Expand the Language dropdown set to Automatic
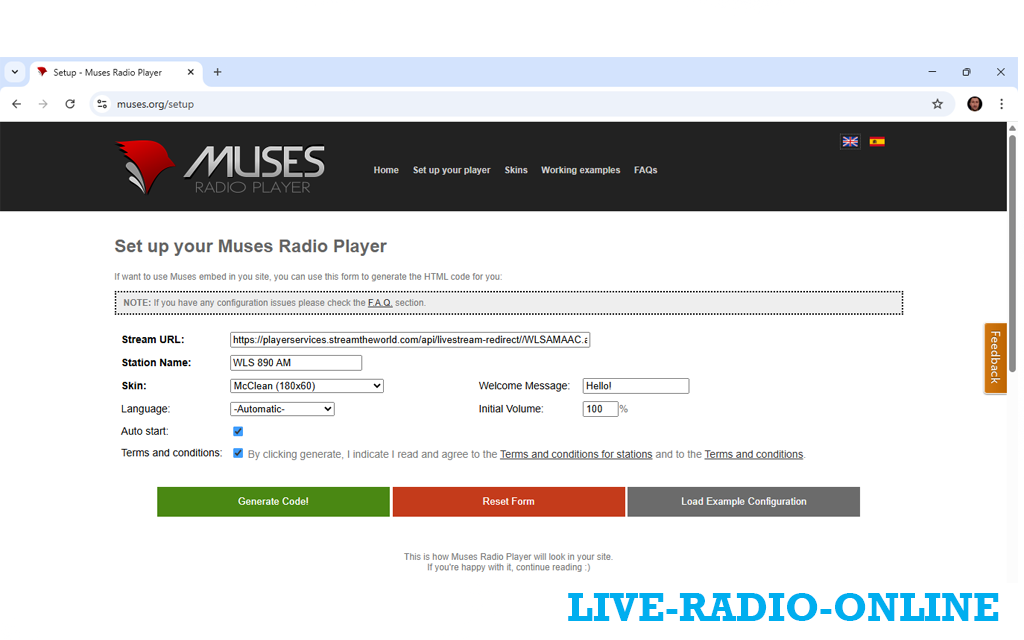The width and height of the screenshot is (1024, 640). tap(281, 409)
